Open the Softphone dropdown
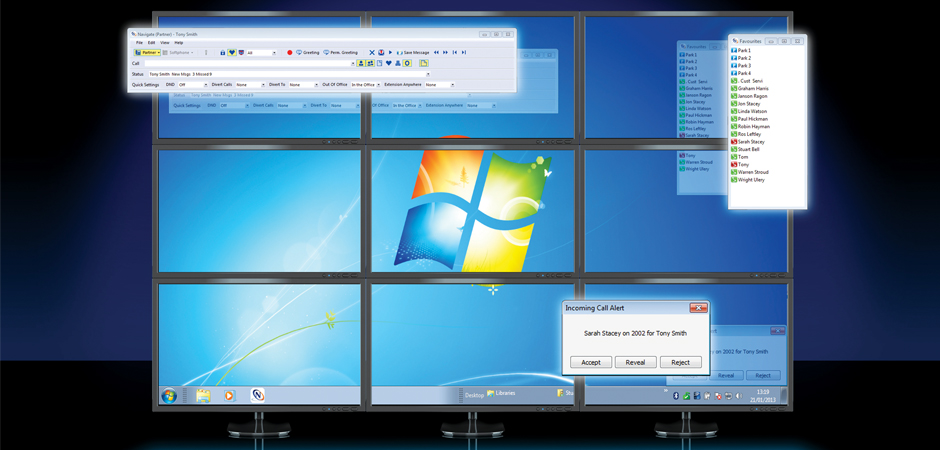 179,52
